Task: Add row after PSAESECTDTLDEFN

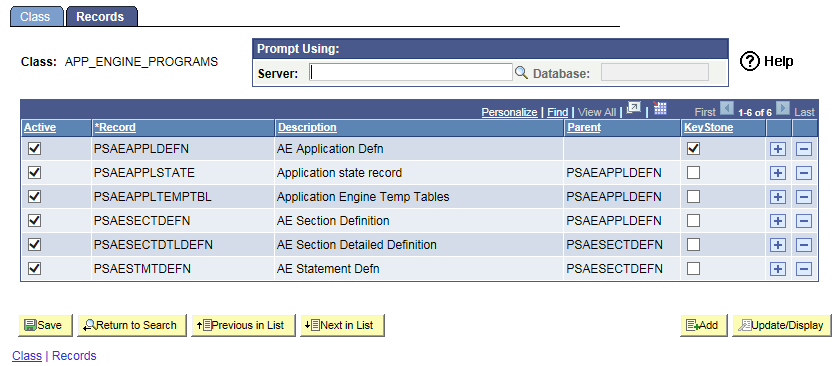Action: click(778, 245)
